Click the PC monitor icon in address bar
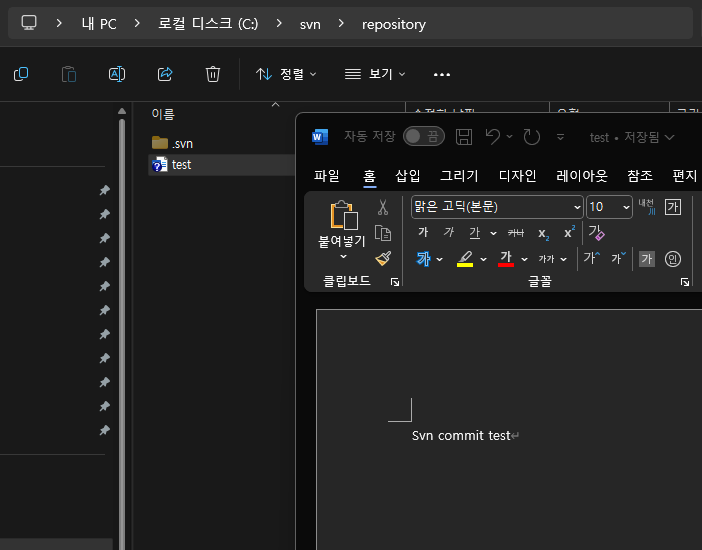Viewport: 702px width, 550px height. coord(29,23)
